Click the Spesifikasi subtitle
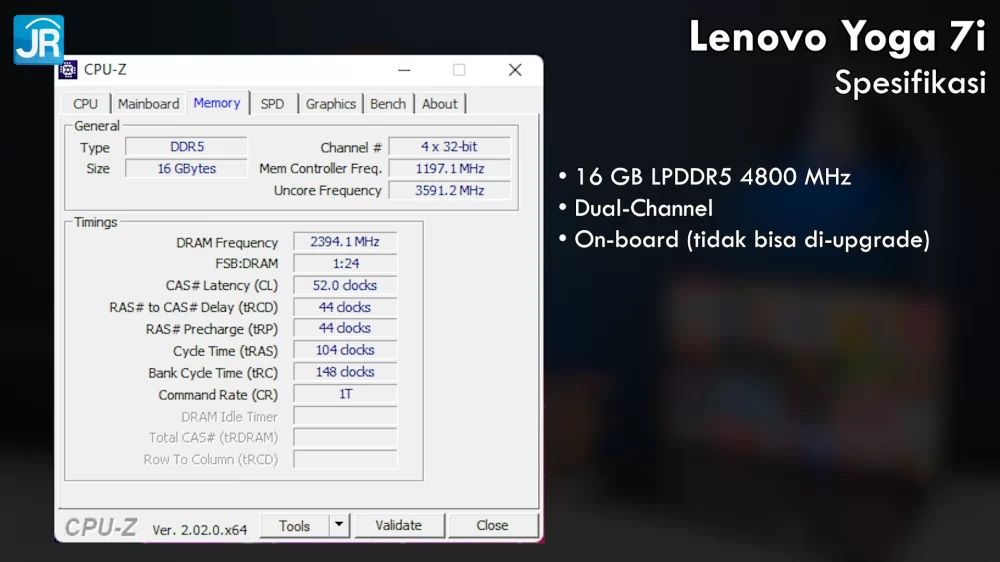The width and height of the screenshot is (1000, 562). tap(911, 83)
